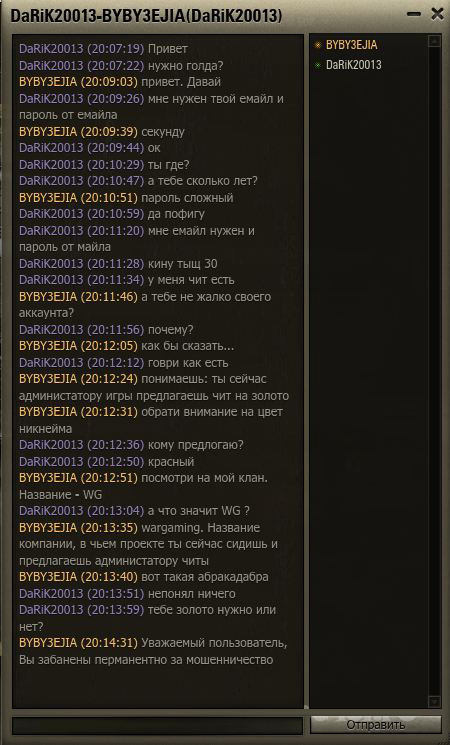Click the Отправить send button
This screenshot has height=745, width=450.
tap(375, 725)
